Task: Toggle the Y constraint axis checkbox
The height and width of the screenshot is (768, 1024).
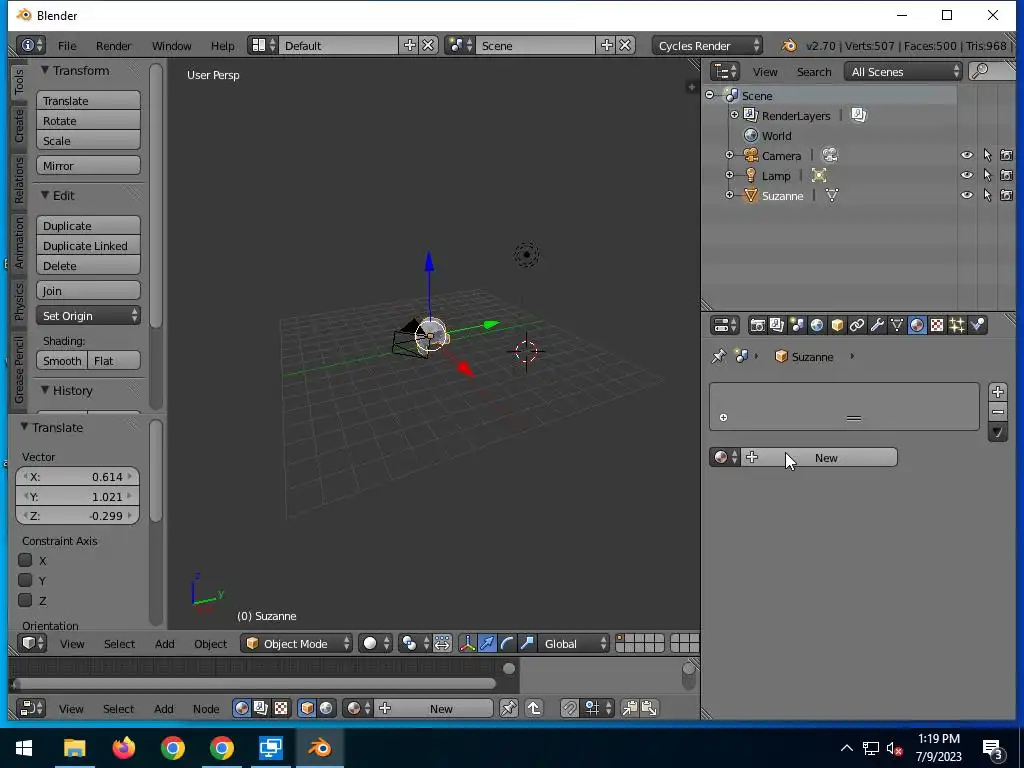Action: point(25,580)
